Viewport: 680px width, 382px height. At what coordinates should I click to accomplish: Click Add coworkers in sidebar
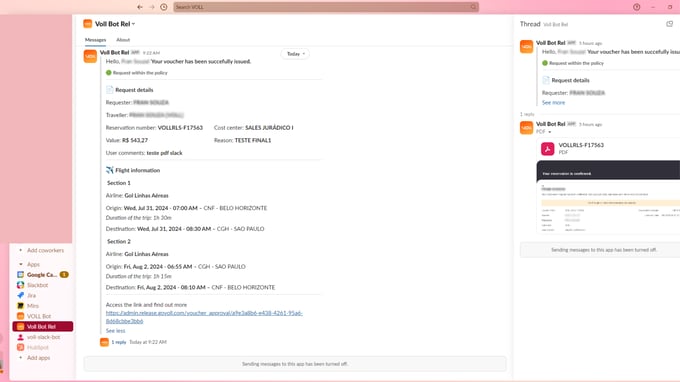pyautogui.click(x=45, y=251)
